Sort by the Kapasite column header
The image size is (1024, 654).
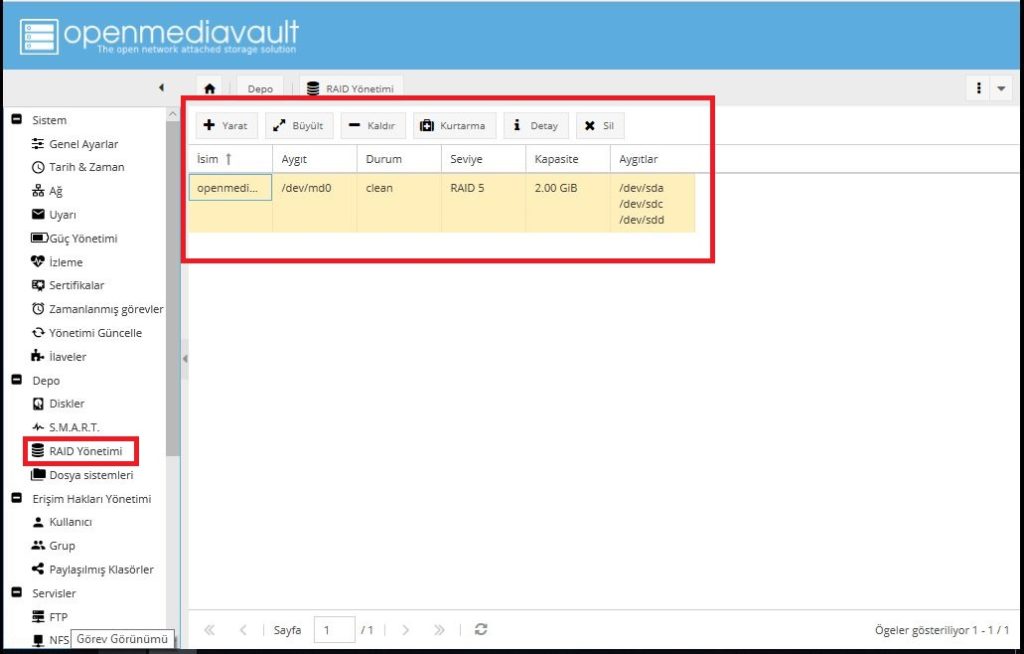pyautogui.click(x=568, y=159)
